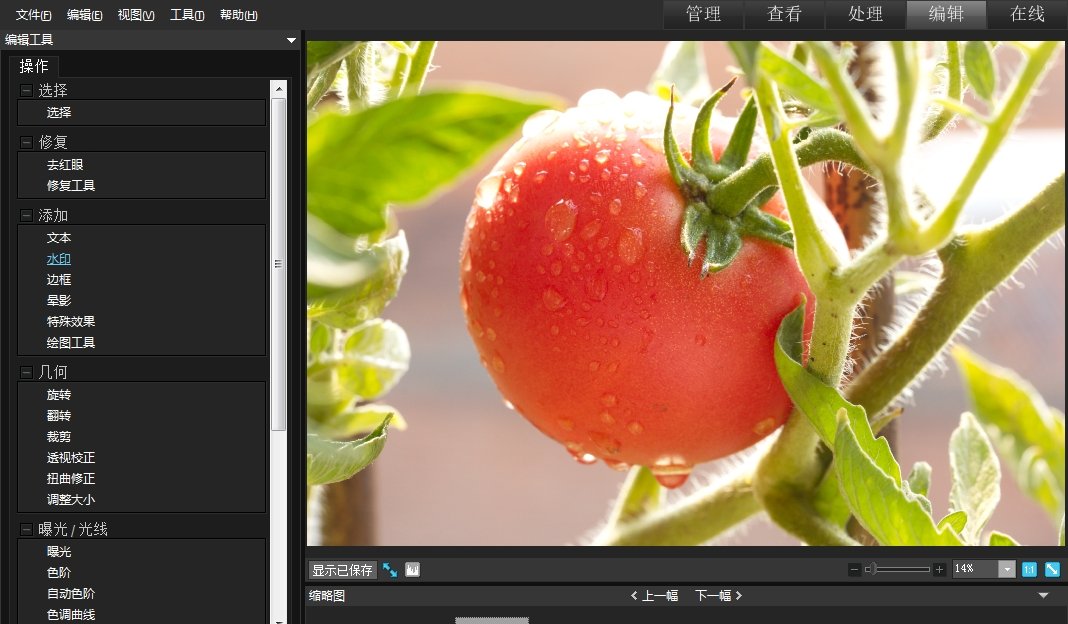Click the fit-image icon at bottom right

(1053, 569)
